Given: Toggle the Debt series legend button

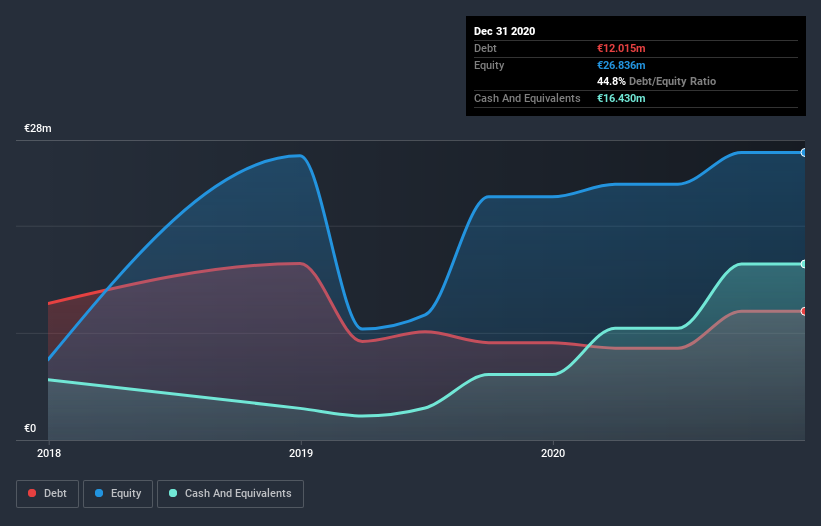Looking at the screenshot, I should (x=47, y=494).
